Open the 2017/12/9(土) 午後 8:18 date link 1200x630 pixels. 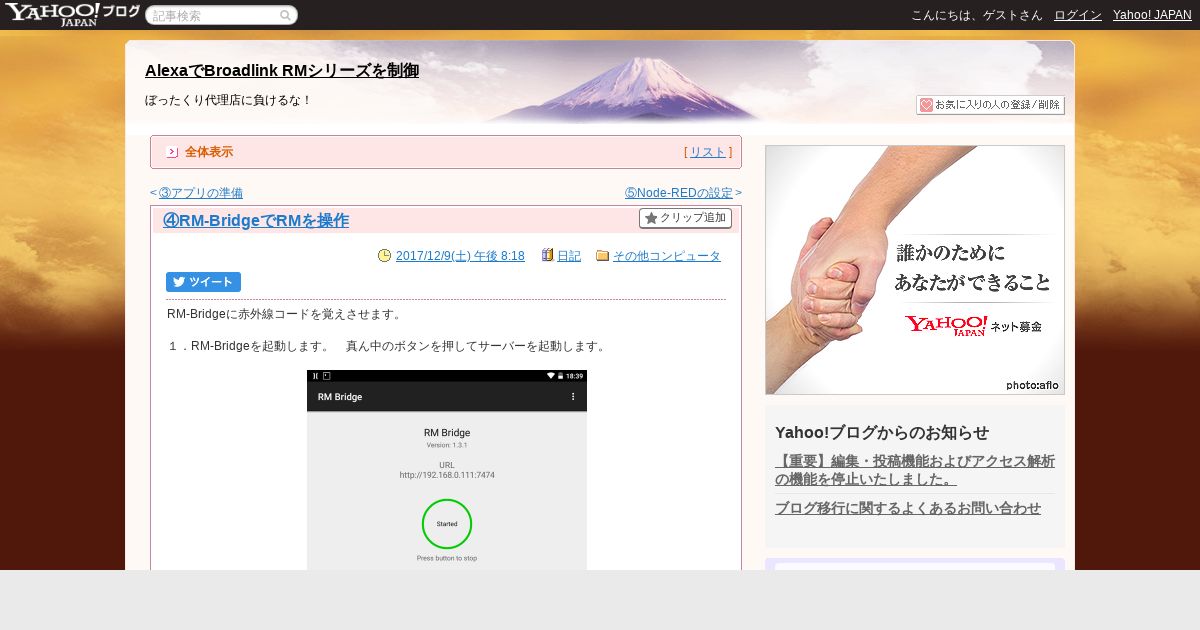460,256
